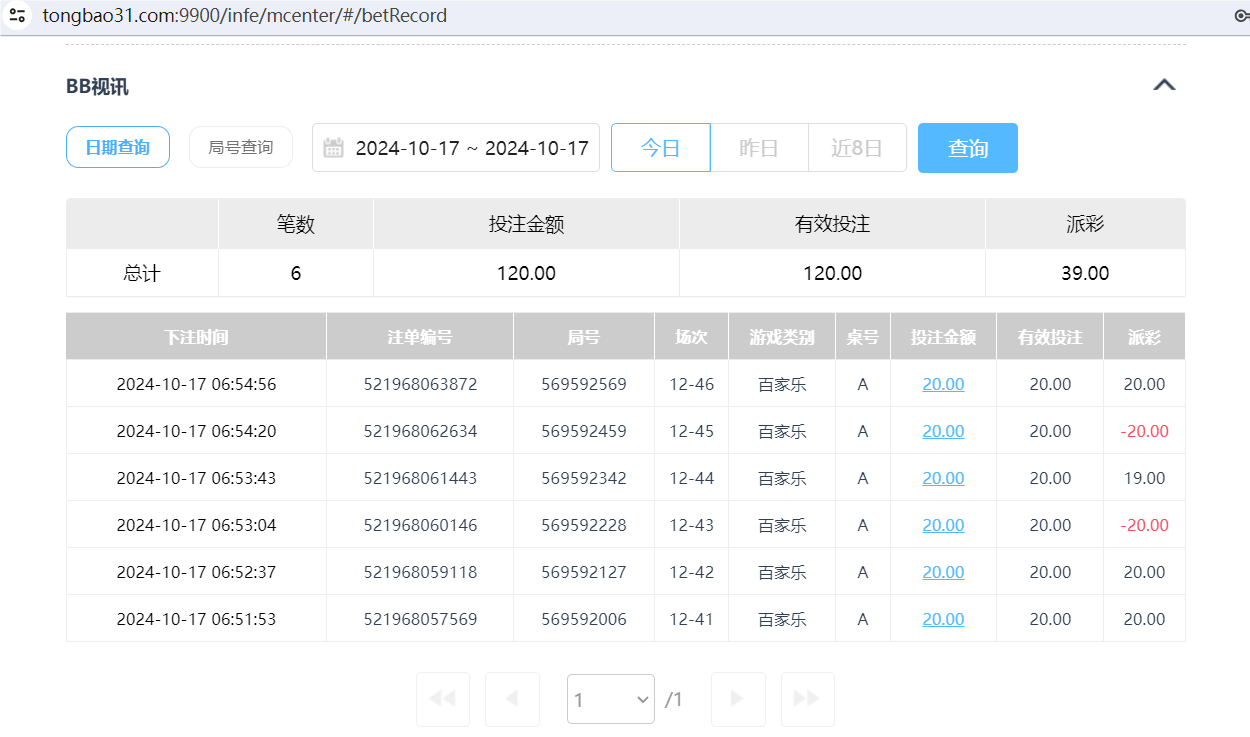Select the 日期查询 mode tab

117,146
